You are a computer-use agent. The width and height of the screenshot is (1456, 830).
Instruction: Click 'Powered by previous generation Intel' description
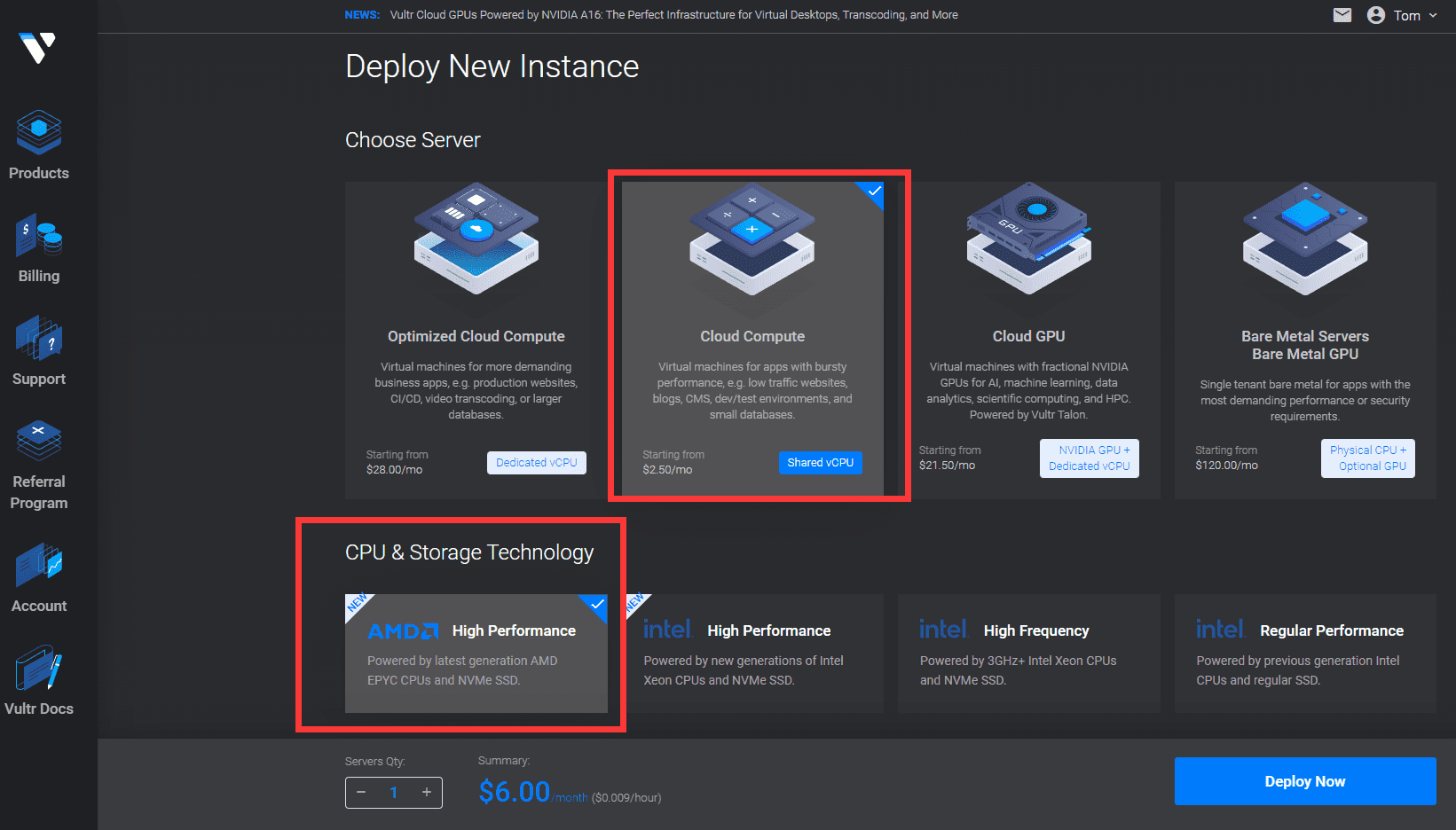[1297, 661]
